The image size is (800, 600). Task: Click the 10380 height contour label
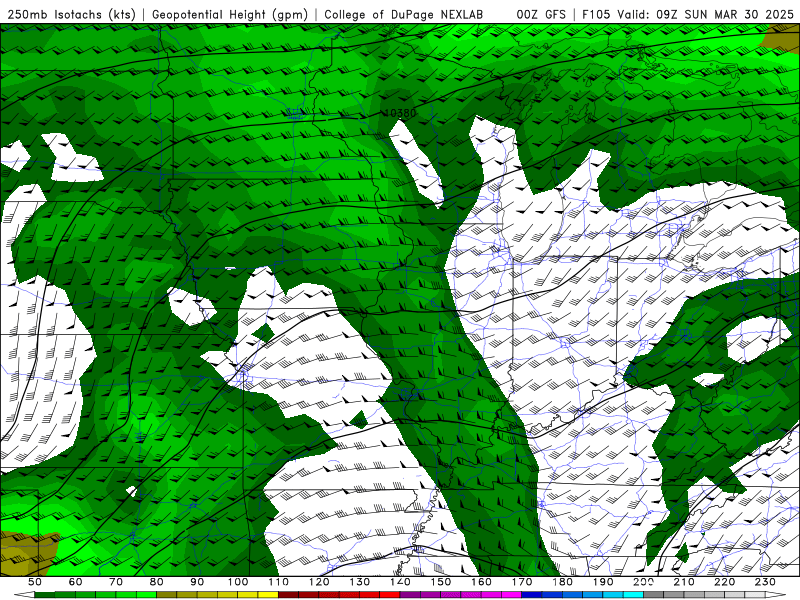point(399,113)
